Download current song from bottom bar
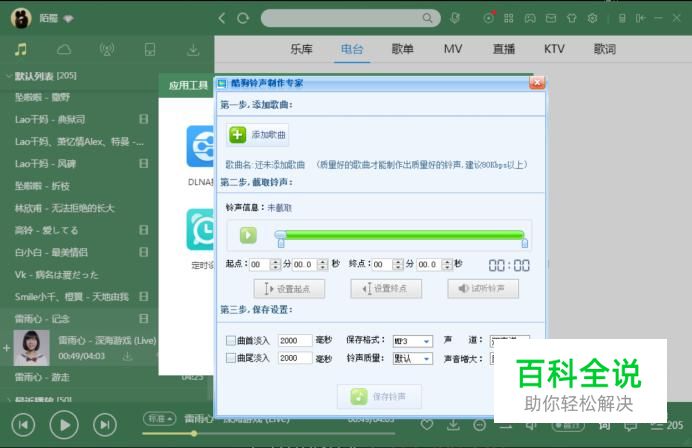692x448 pixels. coord(453,425)
